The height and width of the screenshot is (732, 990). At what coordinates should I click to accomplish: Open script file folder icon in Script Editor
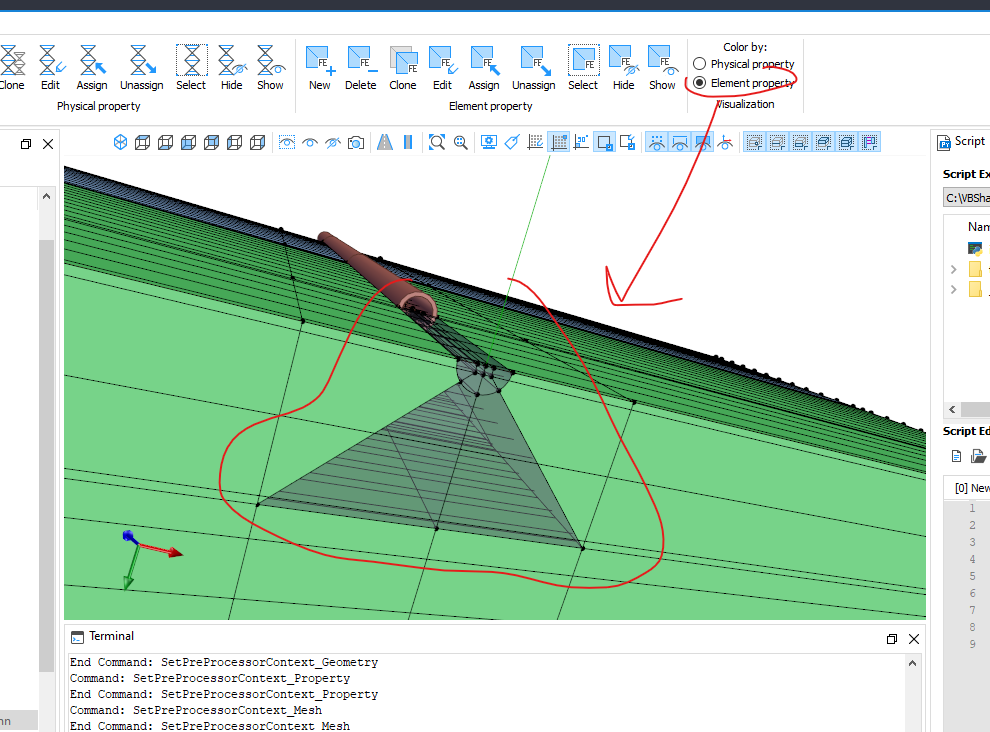pyautogui.click(x=979, y=456)
